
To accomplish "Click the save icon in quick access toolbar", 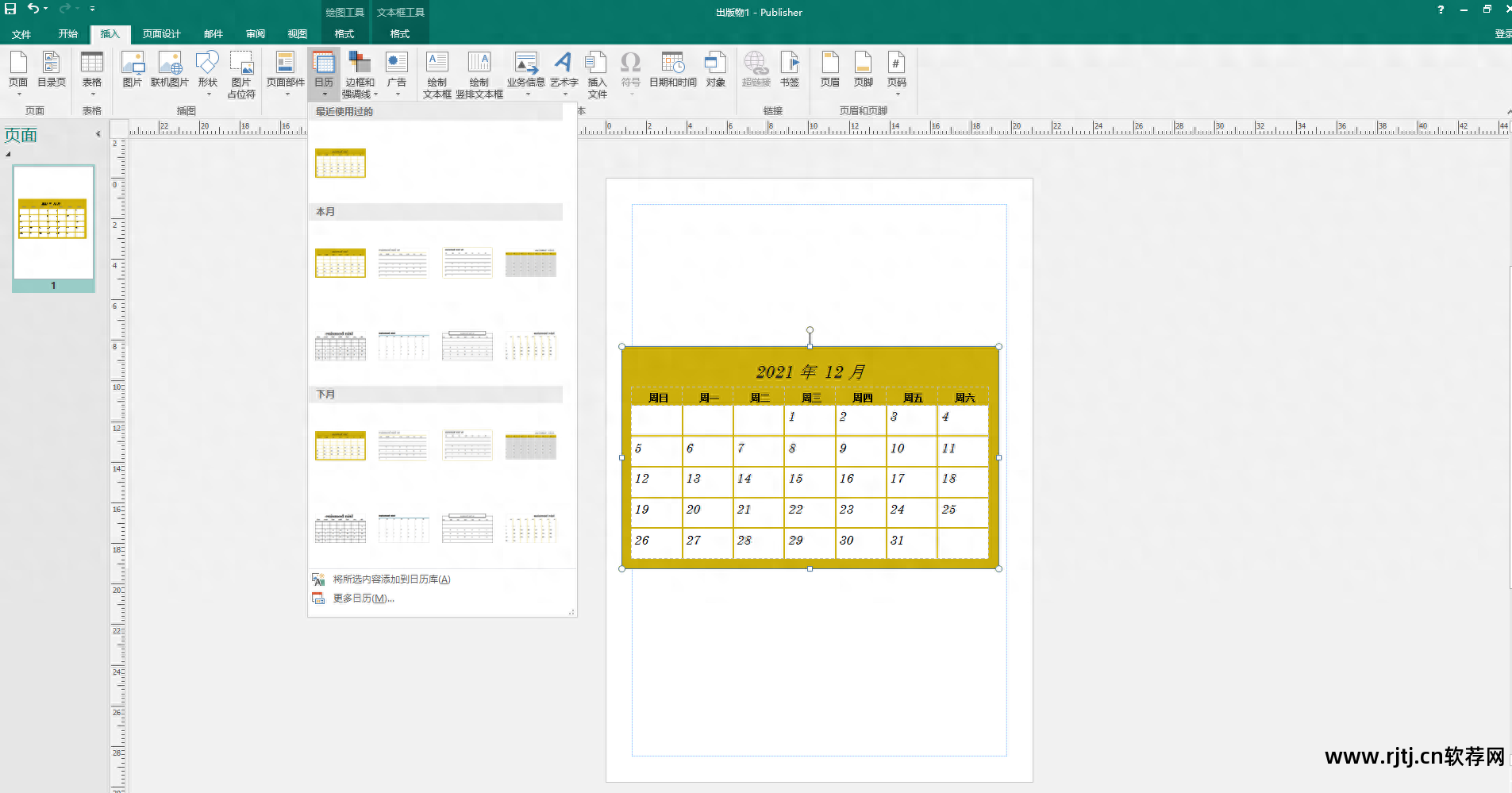I will click(10, 9).
